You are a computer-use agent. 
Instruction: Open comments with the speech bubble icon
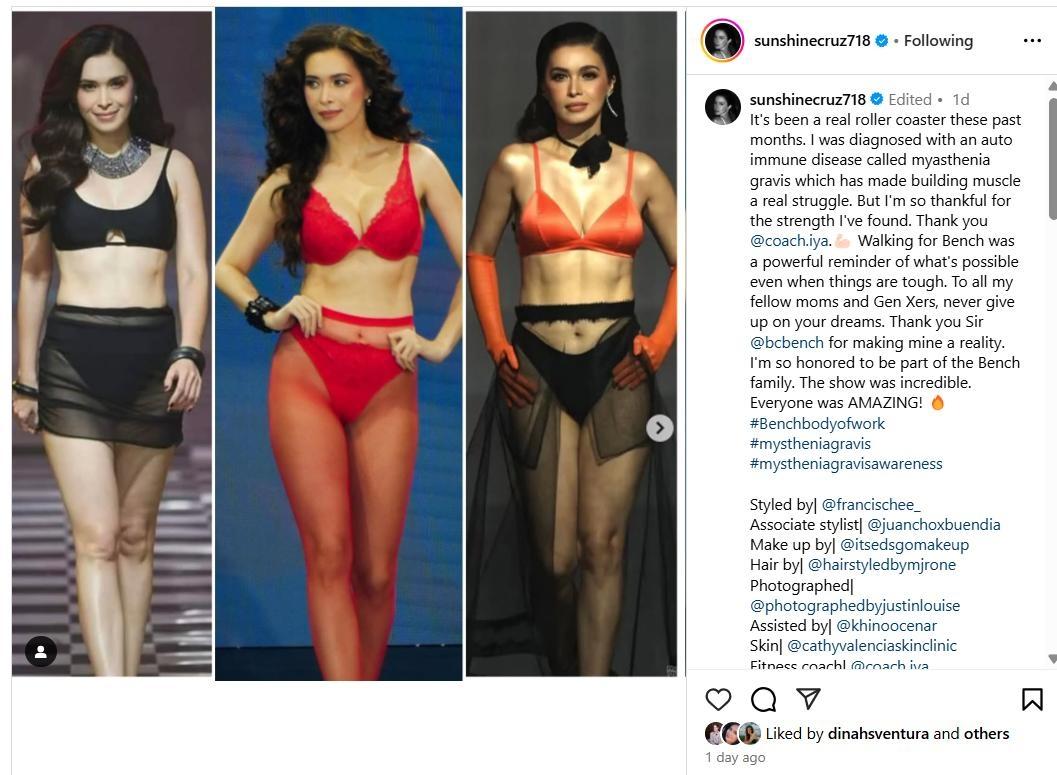763,700
